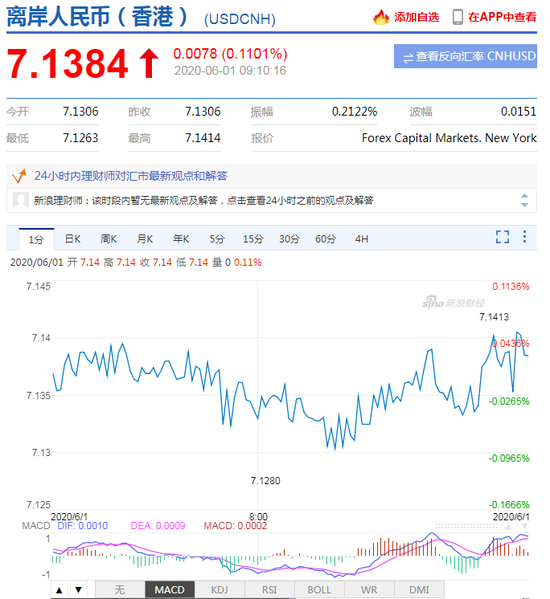Select the MACD indicator button
The height and width of the screenshot is (599, 550).
(170, 590)
